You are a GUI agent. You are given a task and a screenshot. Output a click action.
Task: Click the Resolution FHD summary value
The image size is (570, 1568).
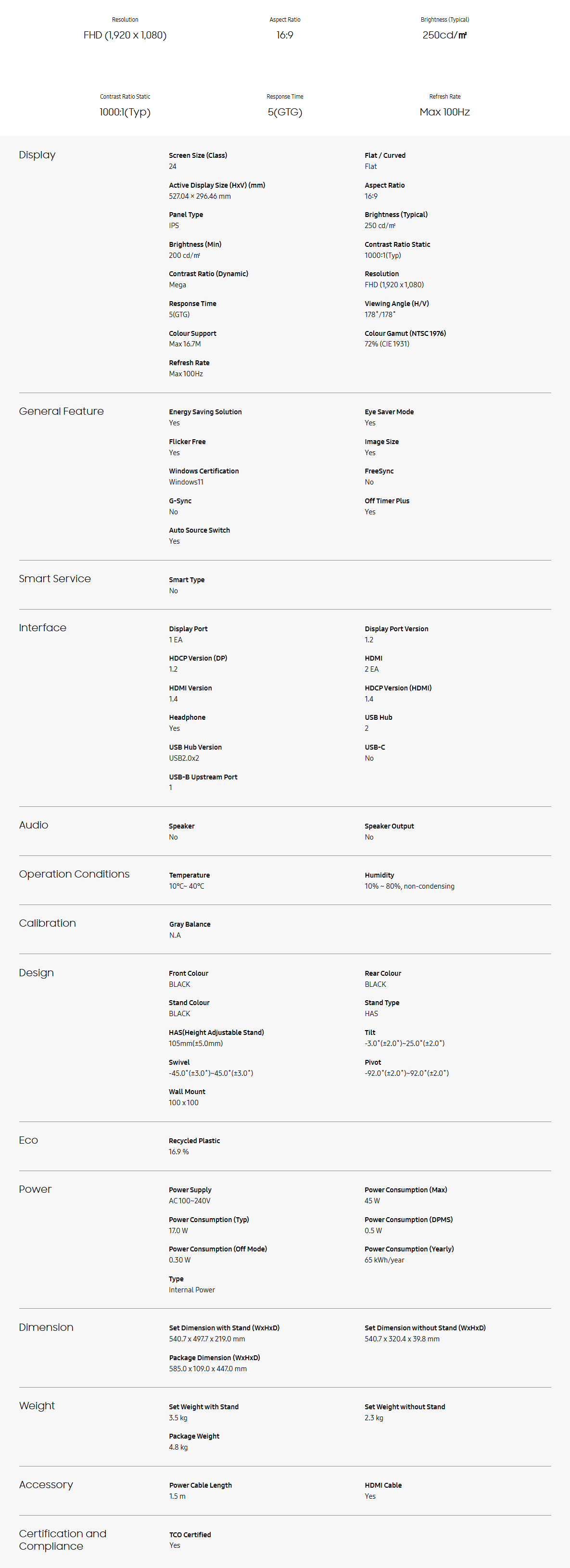pos(125,35)
